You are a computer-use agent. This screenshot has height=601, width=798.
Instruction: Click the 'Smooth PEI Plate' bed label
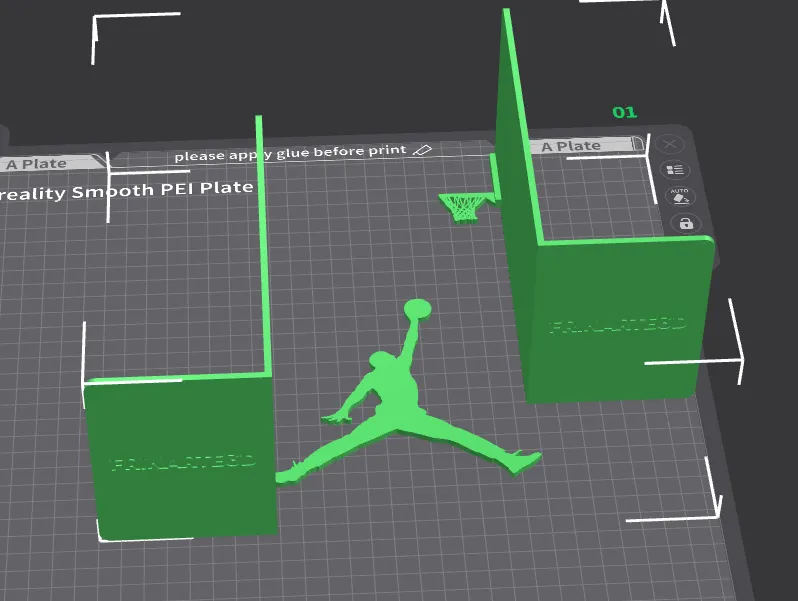click(162, 190)
